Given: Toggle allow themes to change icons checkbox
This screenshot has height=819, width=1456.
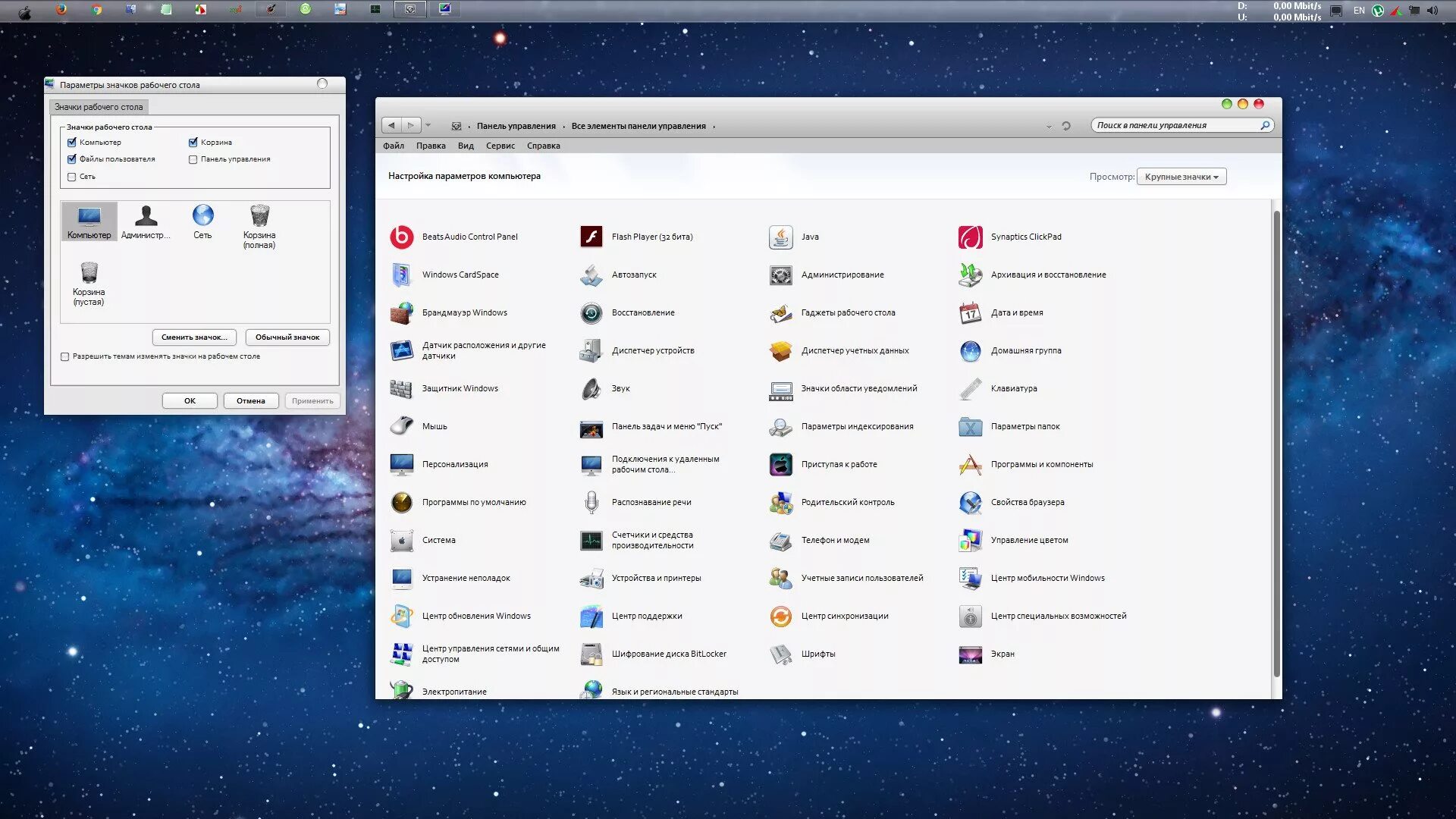Looking at the screenshot, I should [x=65, y=356].
